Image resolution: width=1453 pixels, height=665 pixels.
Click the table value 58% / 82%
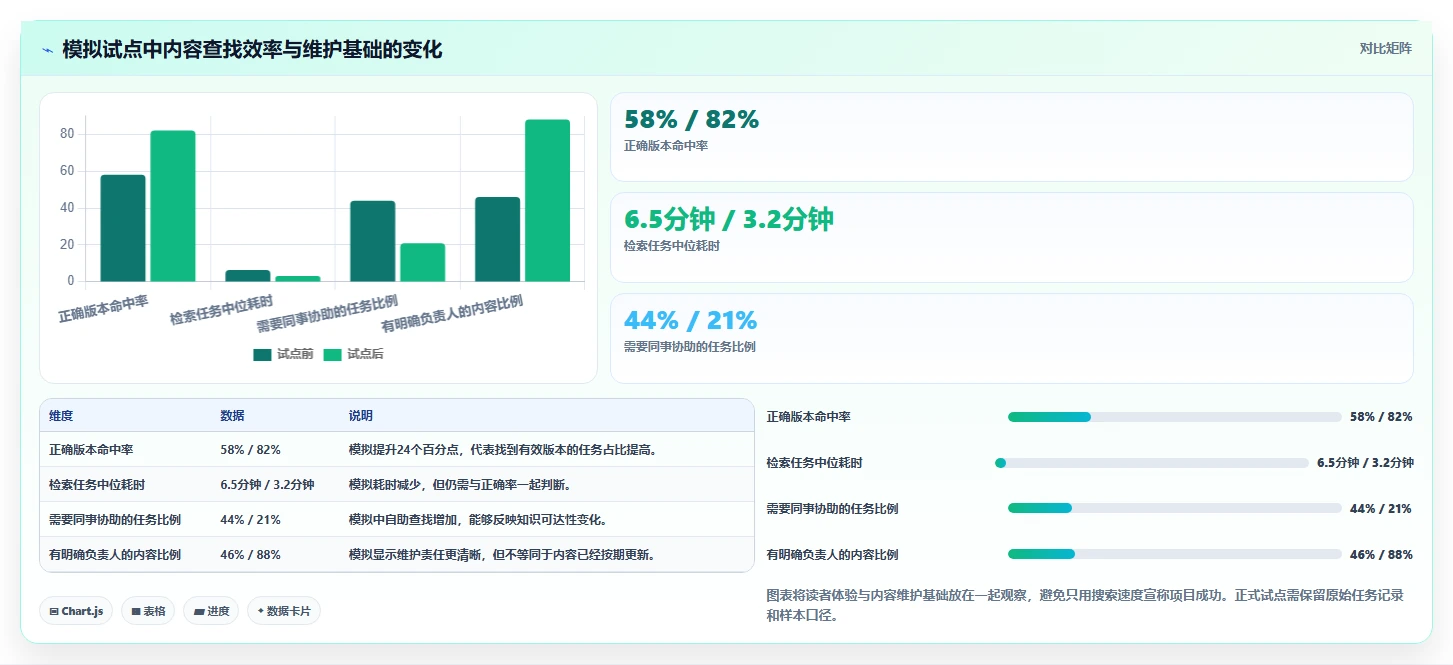(250, 450)
